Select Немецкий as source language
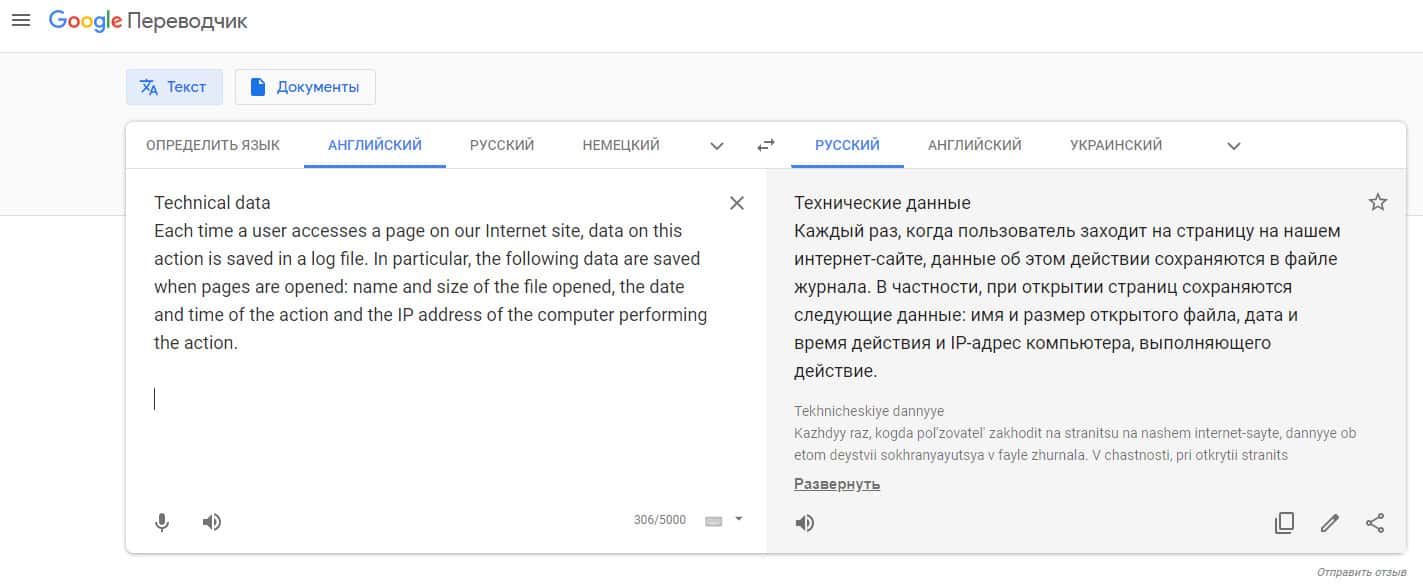 pyautogui.click(x=621, y=145)
